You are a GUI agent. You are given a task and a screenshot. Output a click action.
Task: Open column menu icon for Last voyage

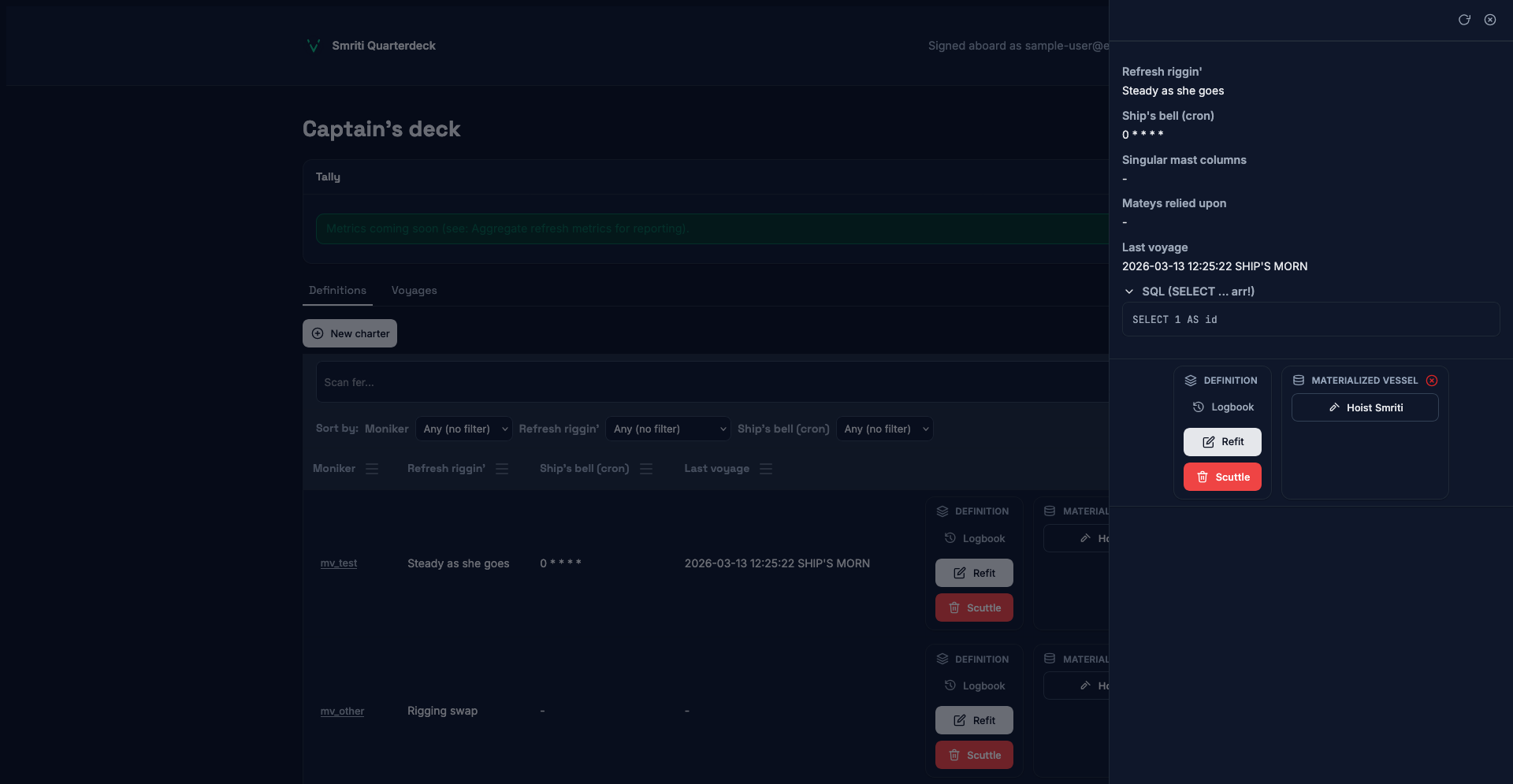pyautogui.click(x=766, y=469)
